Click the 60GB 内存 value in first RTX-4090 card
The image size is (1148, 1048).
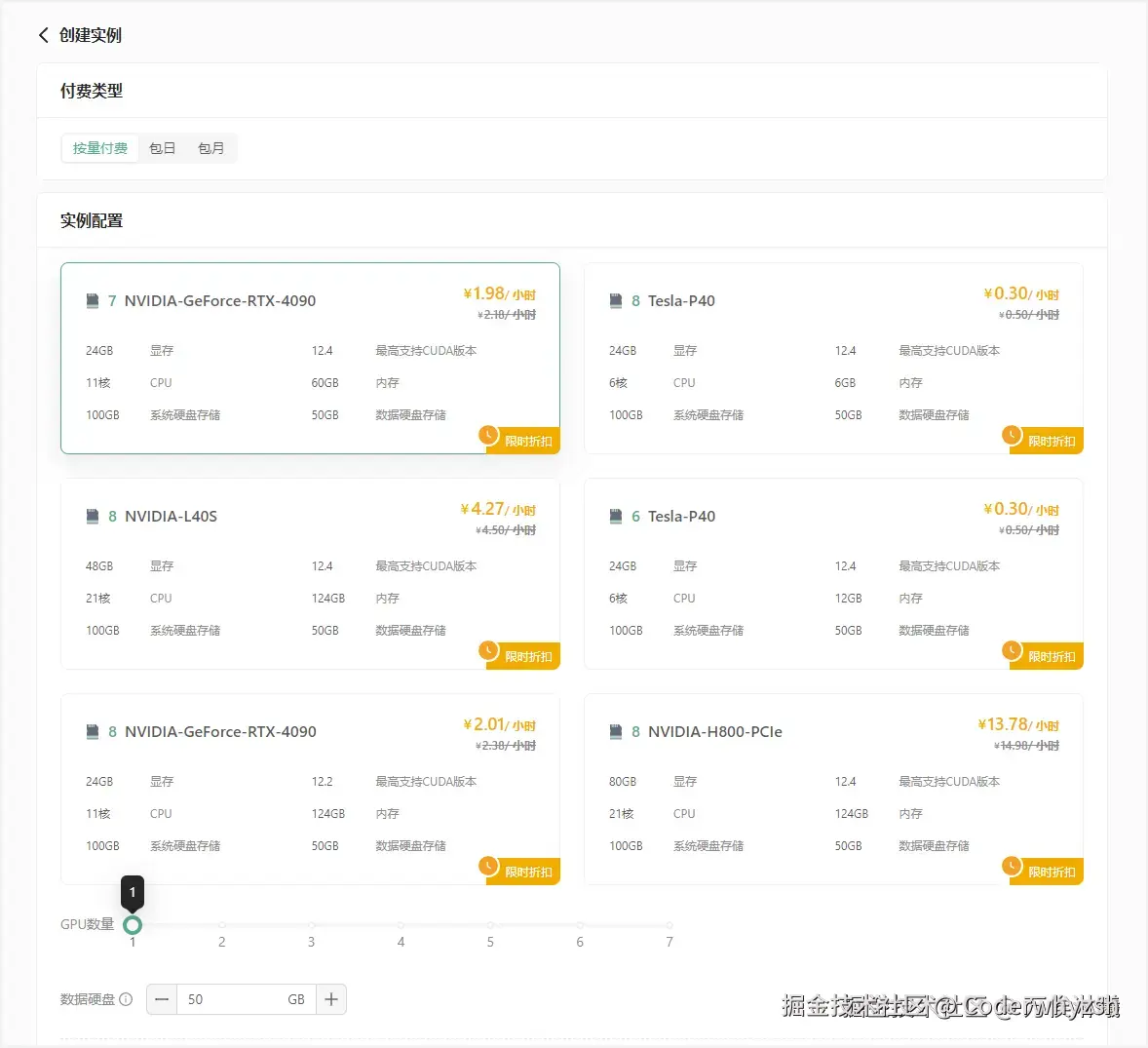[325, 383]
